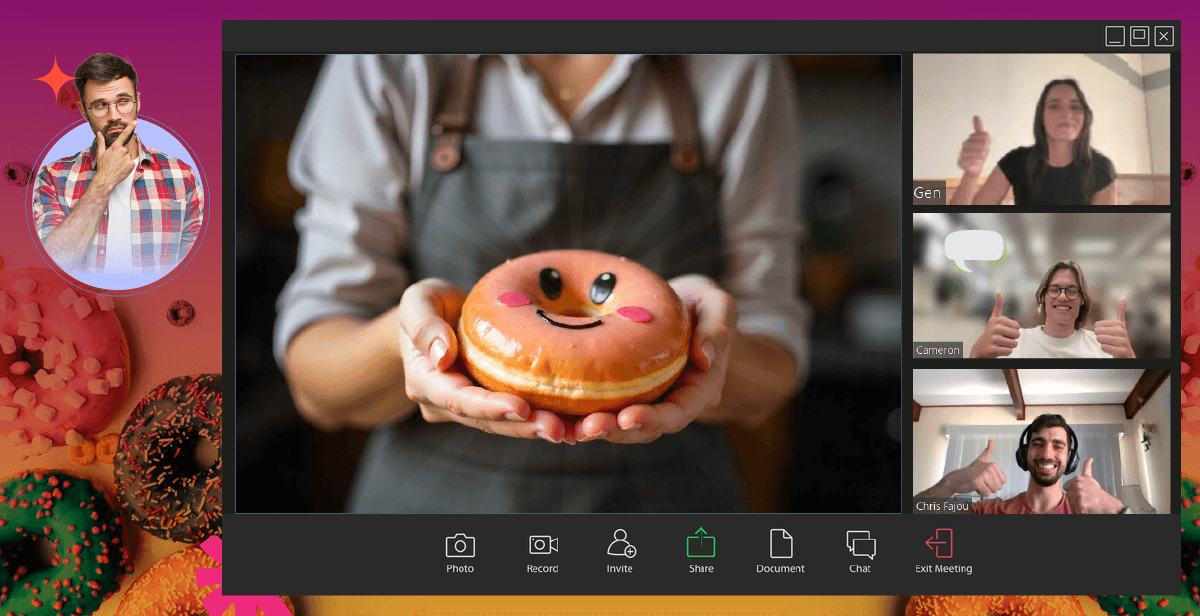Screen dimensions: 1200x616
Task: Click the green Share screen icon
Action: (701, 543)
